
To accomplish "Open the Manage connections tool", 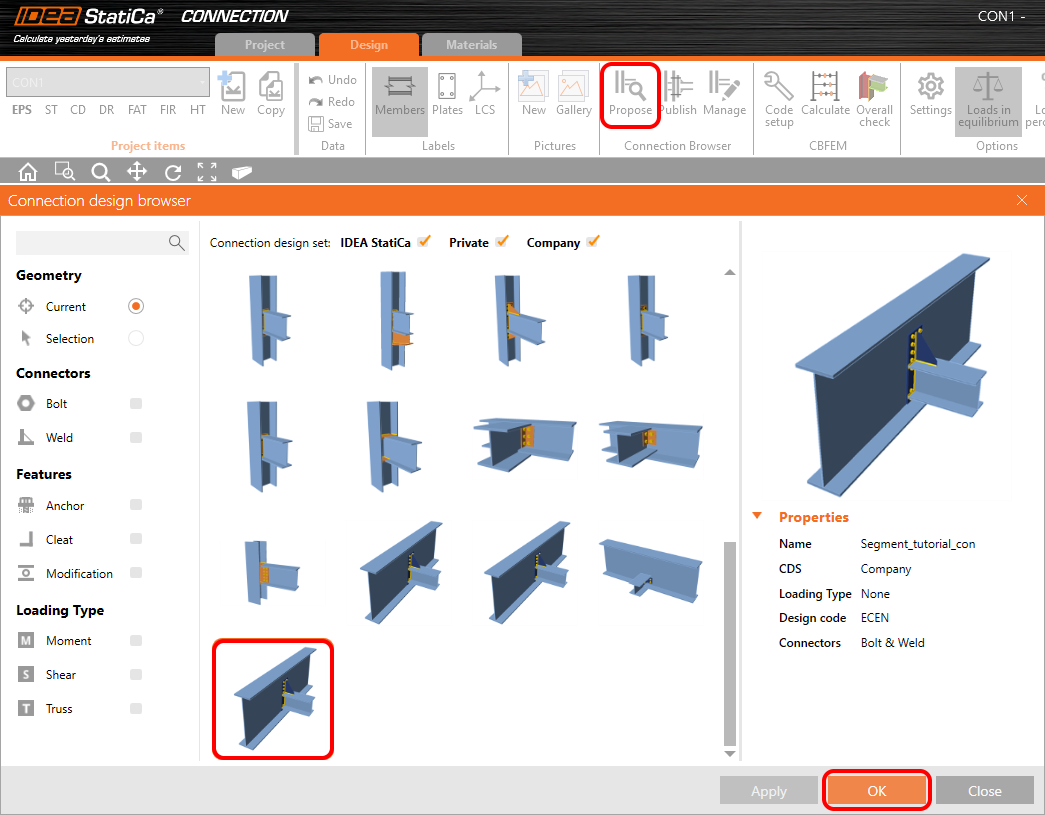I will (x=724, y=94).
